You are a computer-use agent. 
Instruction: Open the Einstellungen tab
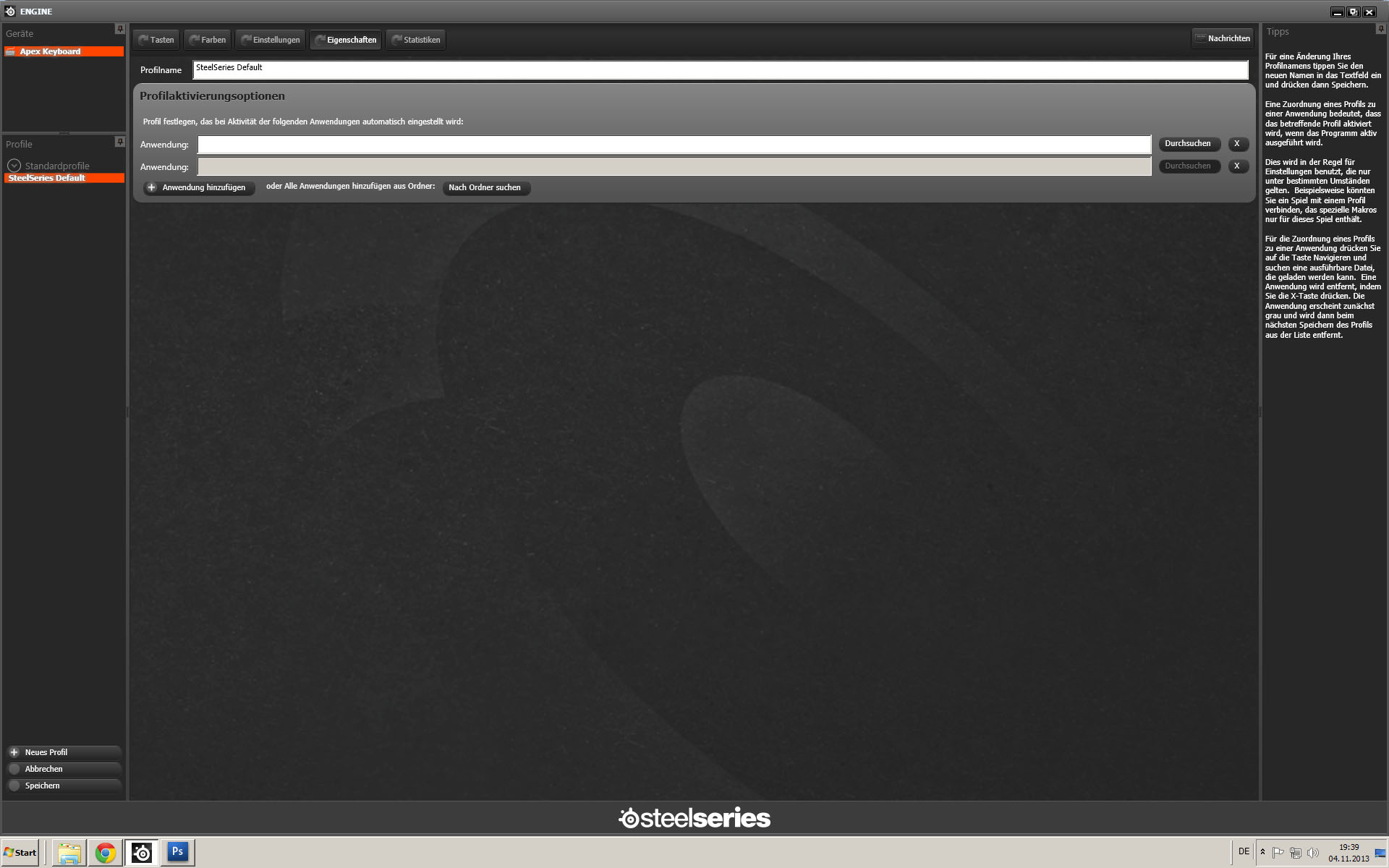(271, 40)
